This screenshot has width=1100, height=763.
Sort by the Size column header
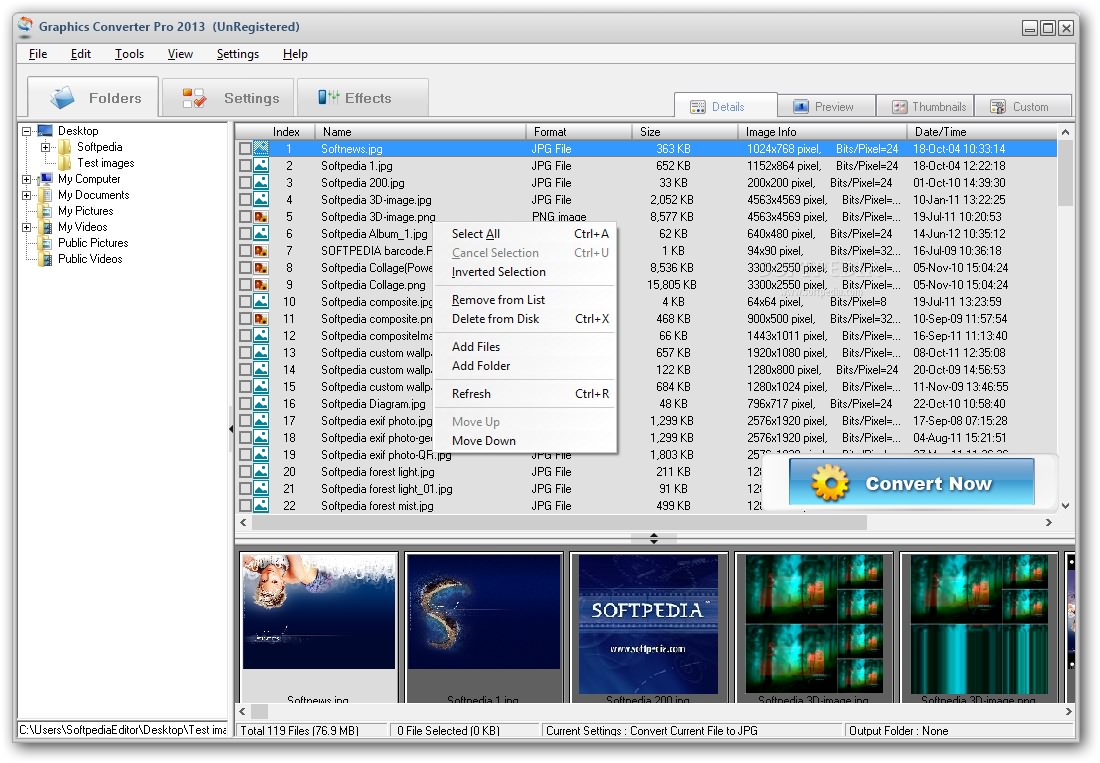(684, 132)
